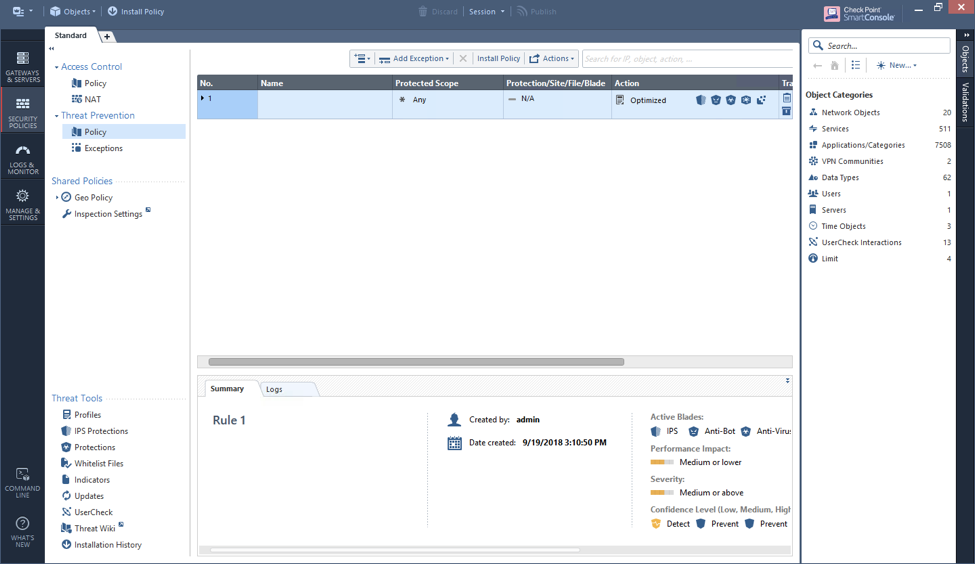Viewport: 975px width, 564px height.
Task: Open the Objects menu
Action: tap(73, 11)
